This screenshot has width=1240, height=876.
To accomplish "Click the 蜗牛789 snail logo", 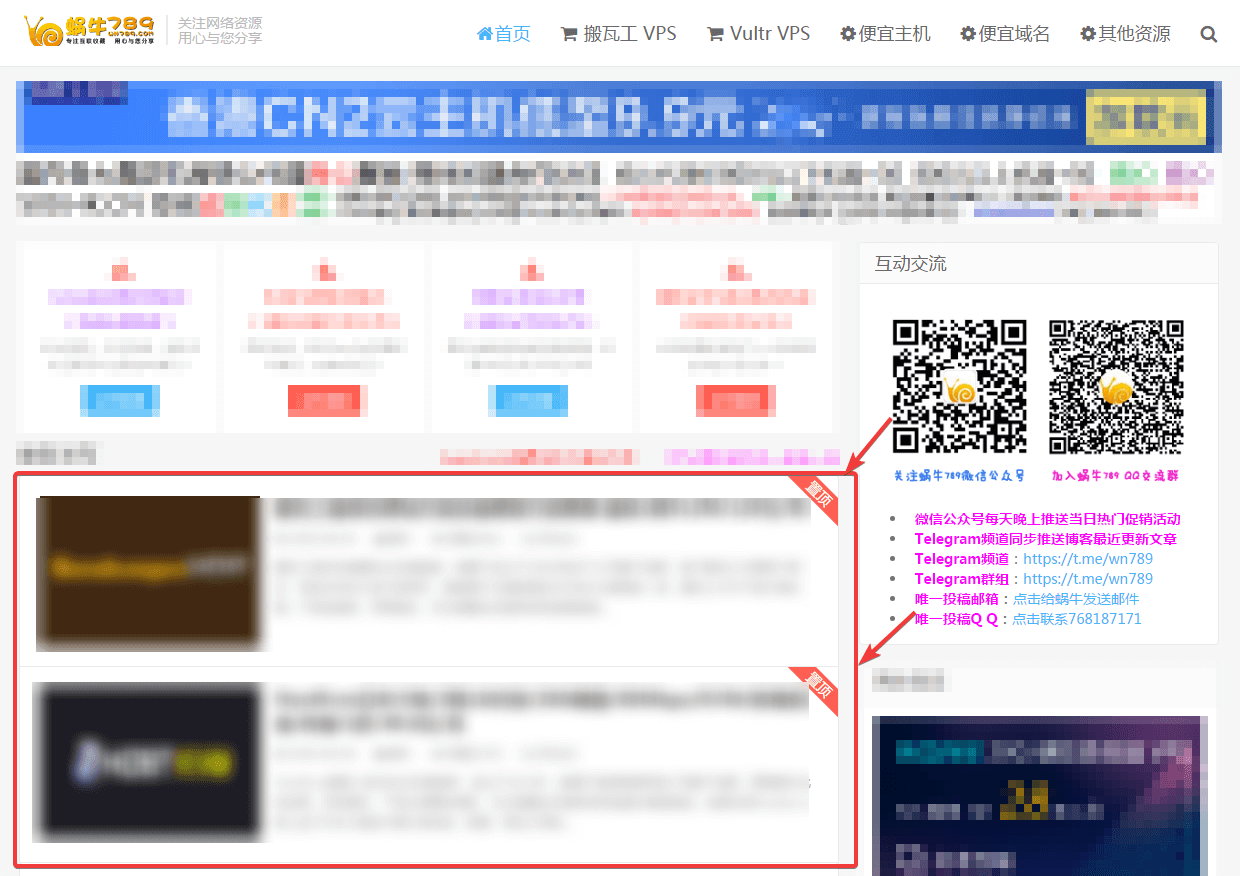I will click(x=90, y=32).
